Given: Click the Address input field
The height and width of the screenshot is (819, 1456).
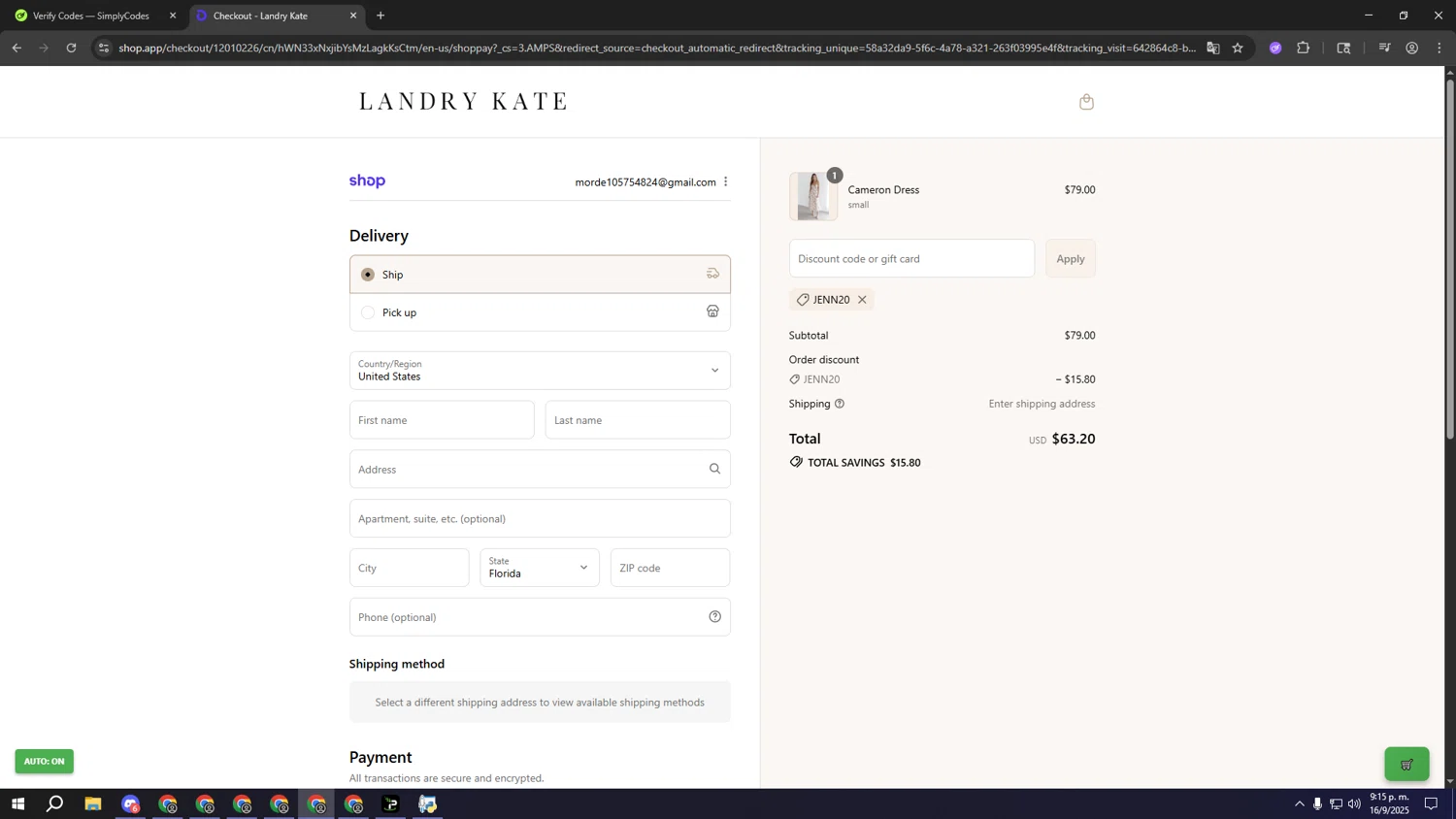Looking at the screenshot, I should pos(540,469).
